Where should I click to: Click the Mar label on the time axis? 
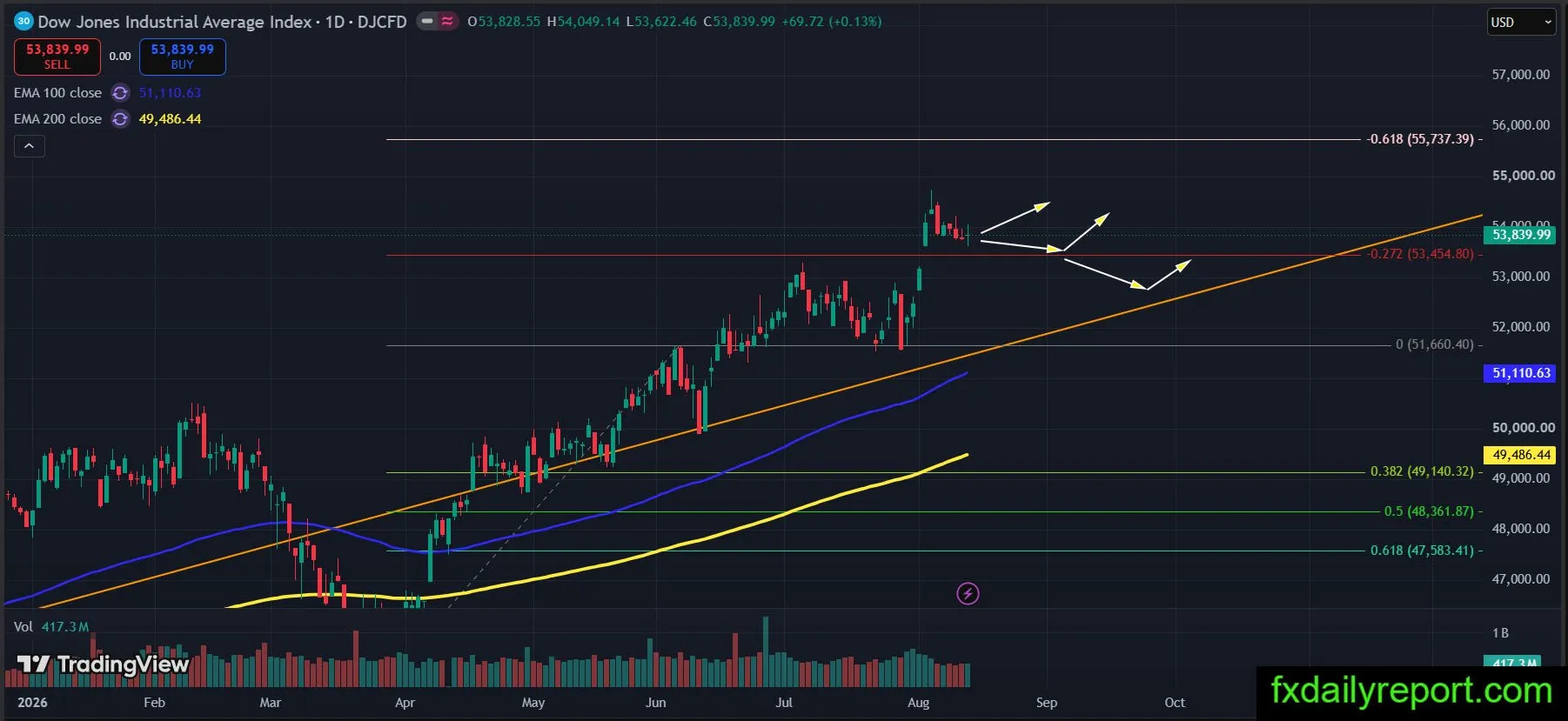[271, 703]
